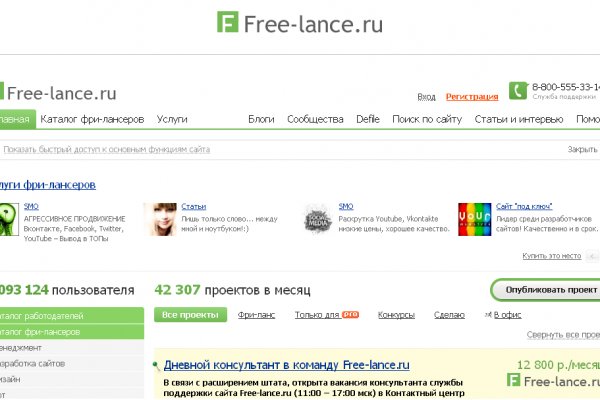Click the green Free-lance.ru logo at top

pyautogui.click(x=300, y=22)
